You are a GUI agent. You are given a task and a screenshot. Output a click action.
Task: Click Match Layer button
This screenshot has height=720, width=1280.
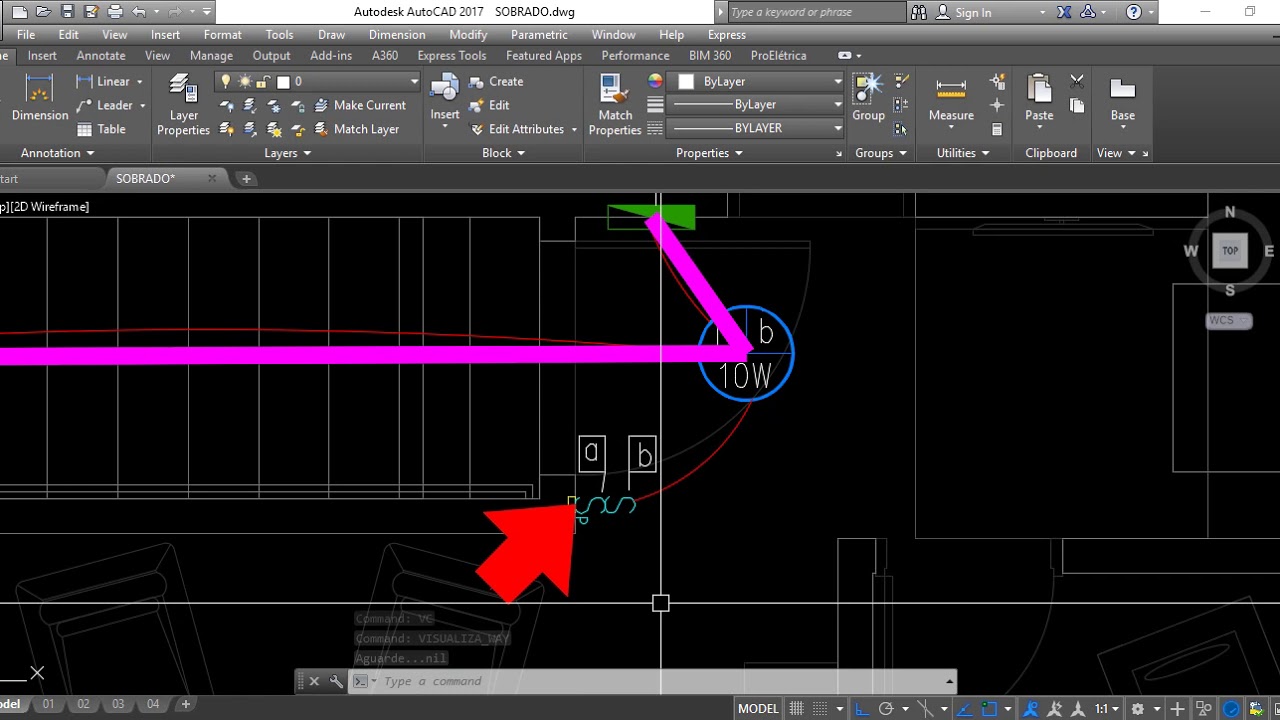pos(357,129)
